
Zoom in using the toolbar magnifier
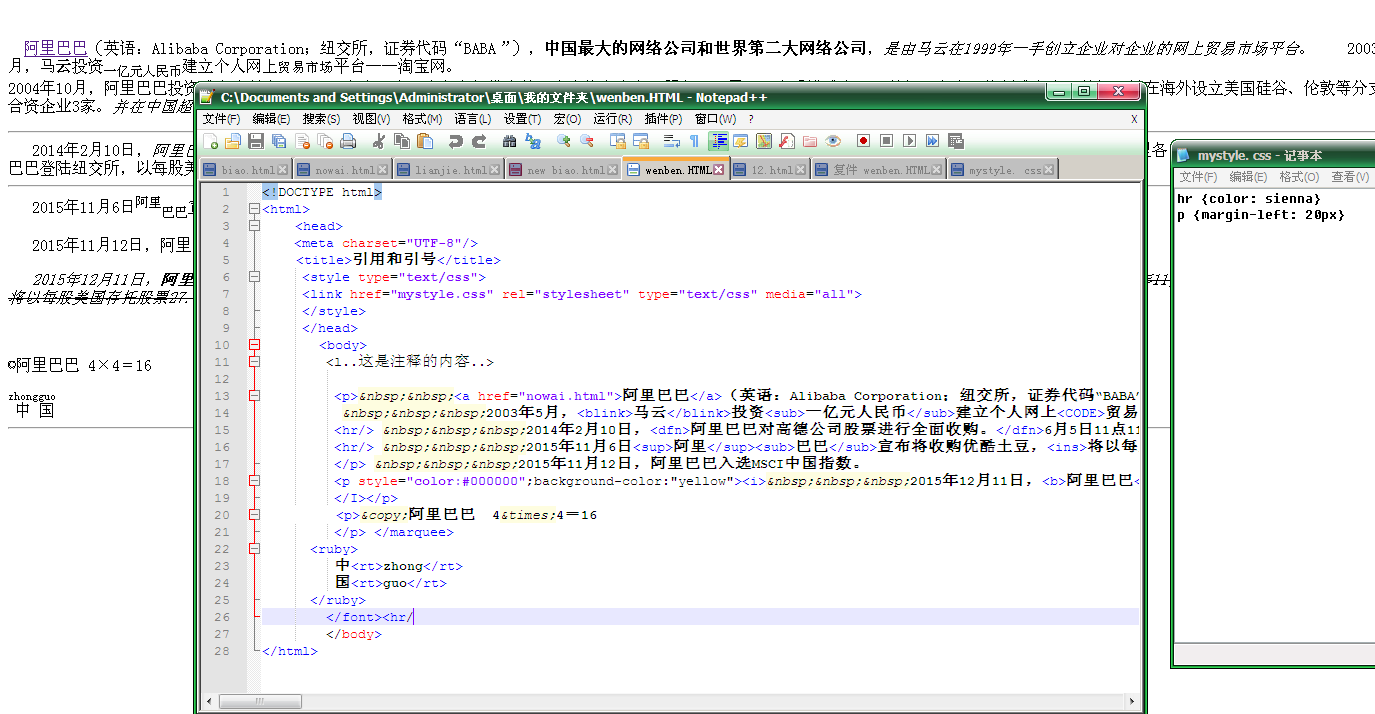click(564, 141)
